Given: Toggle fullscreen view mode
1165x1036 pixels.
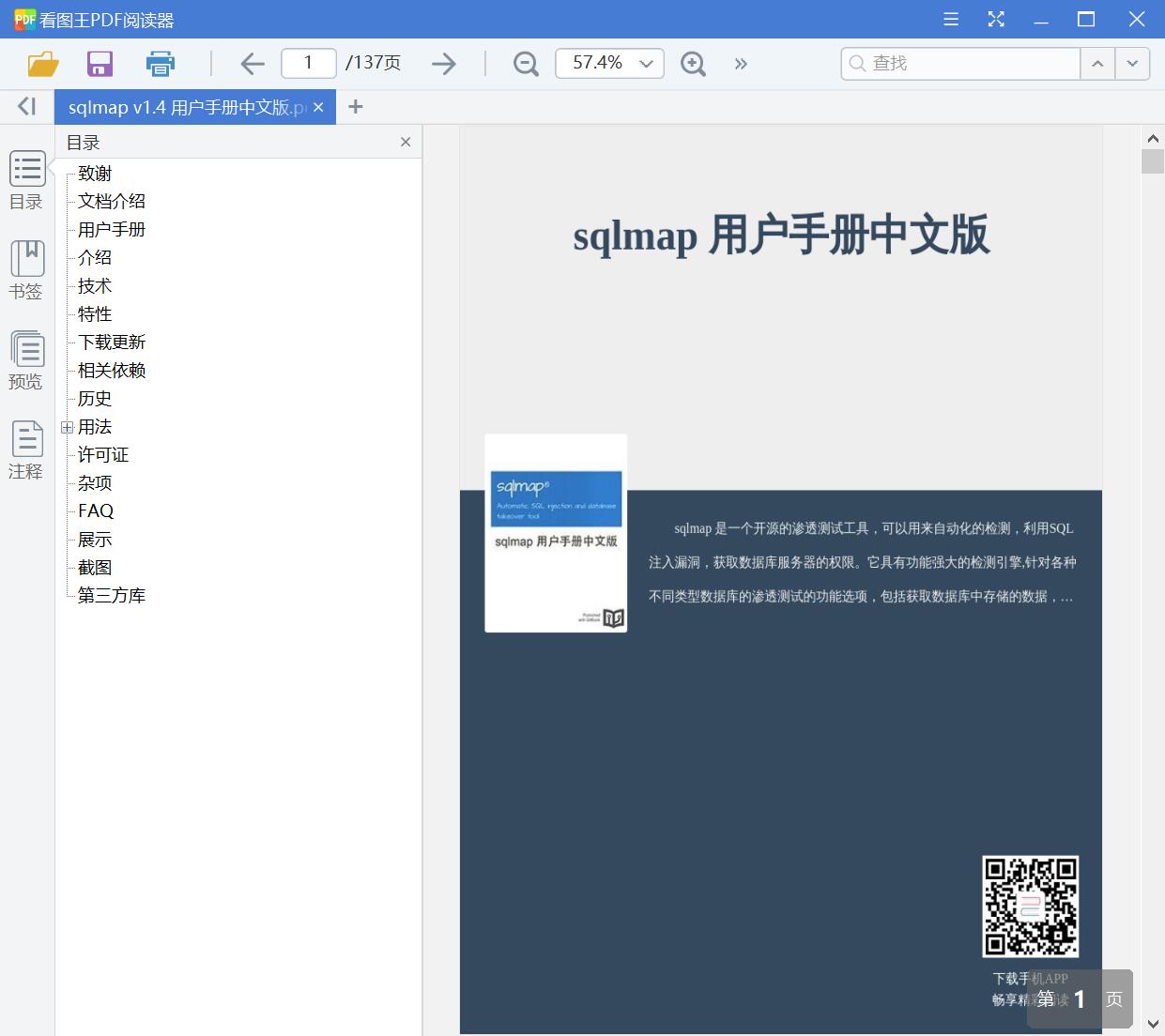Looking at the screenshot, I should (996, 19).
